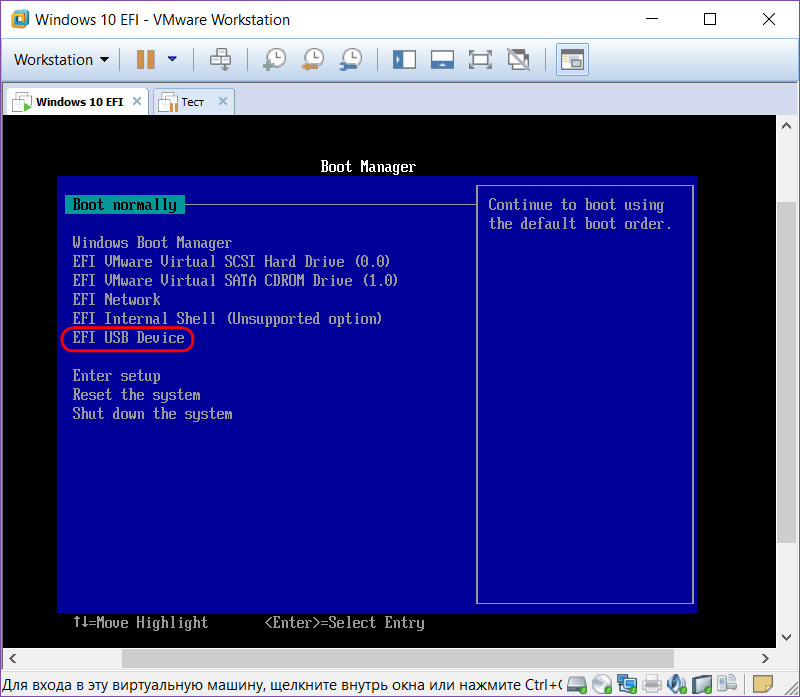Close the Windows 10 EFI tab
Viewport: 800px width, 697px height.
(137, 101)
